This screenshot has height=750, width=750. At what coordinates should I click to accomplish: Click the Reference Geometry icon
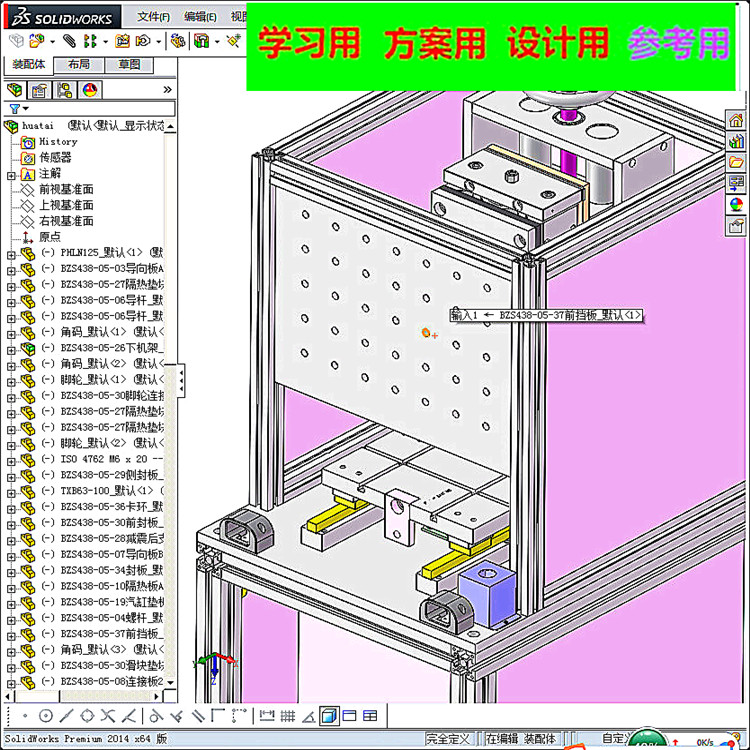point(234,41)
